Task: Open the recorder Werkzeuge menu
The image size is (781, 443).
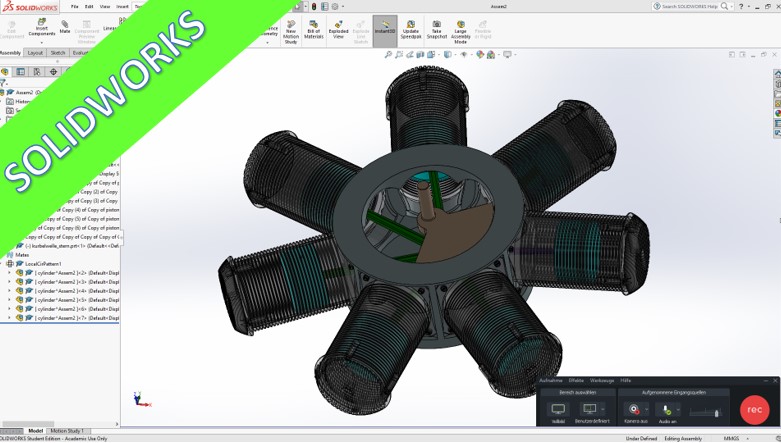Action: point(602,381)
